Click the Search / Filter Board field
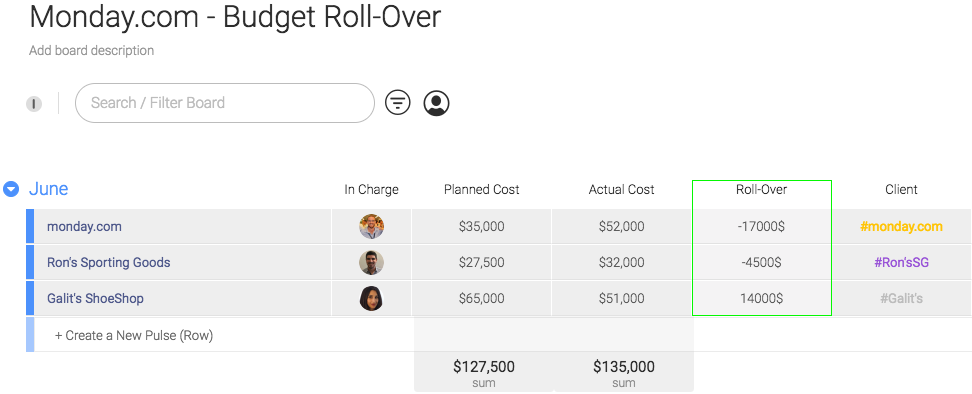This screenshot has width=972, height=394. click(x=225, y=103)
